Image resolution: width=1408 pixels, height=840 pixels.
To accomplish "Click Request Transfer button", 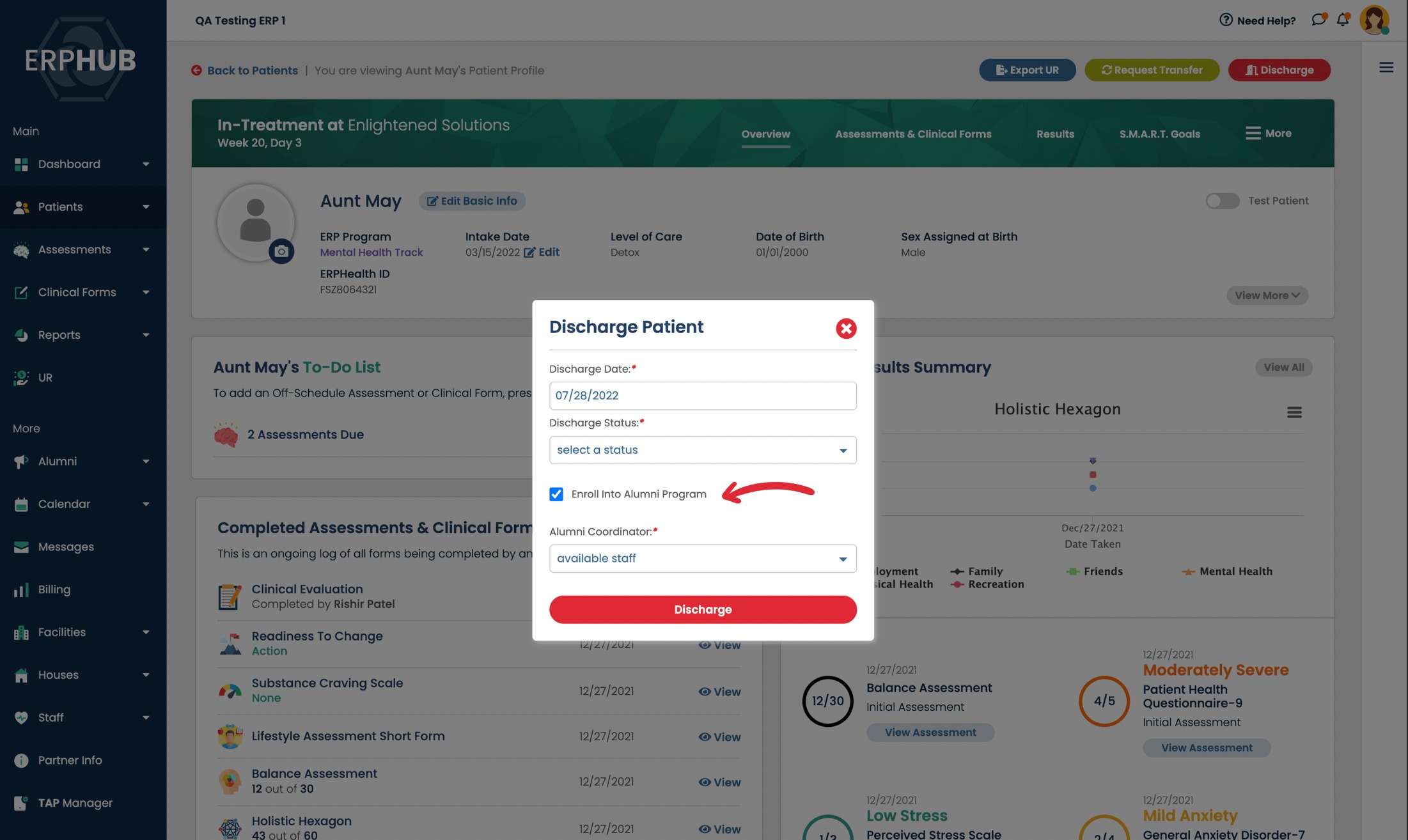I will coord(1152,70).
